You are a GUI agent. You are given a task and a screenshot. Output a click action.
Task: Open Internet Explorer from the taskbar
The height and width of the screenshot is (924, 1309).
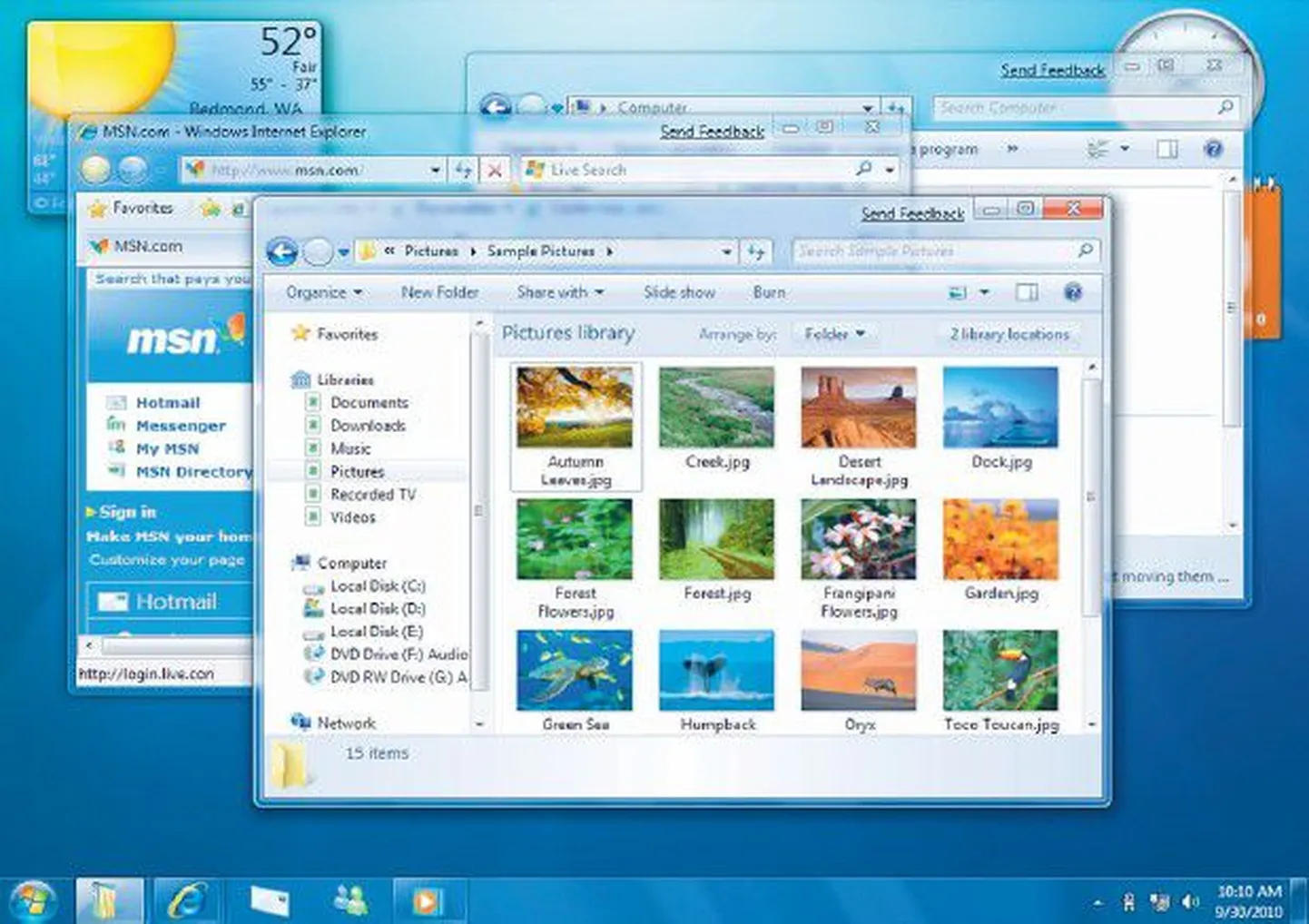(x=188, y=900)
